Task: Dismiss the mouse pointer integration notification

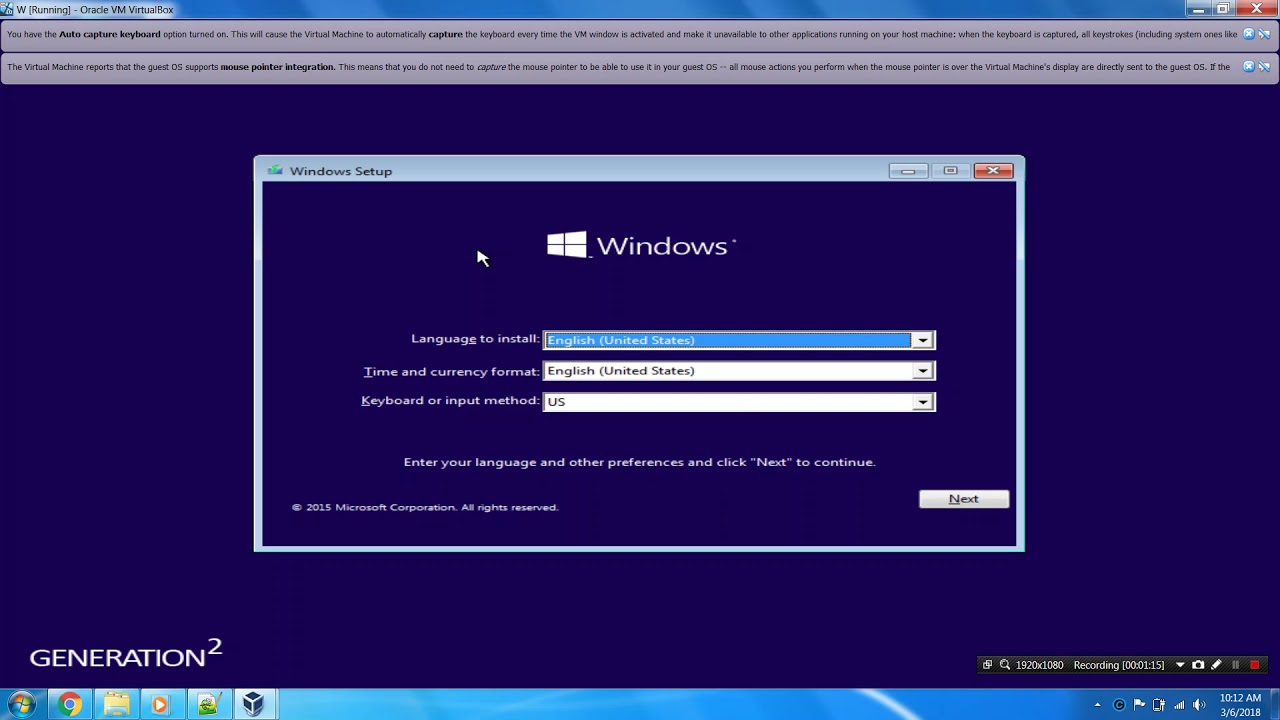Action: [x=1248, y=67]
